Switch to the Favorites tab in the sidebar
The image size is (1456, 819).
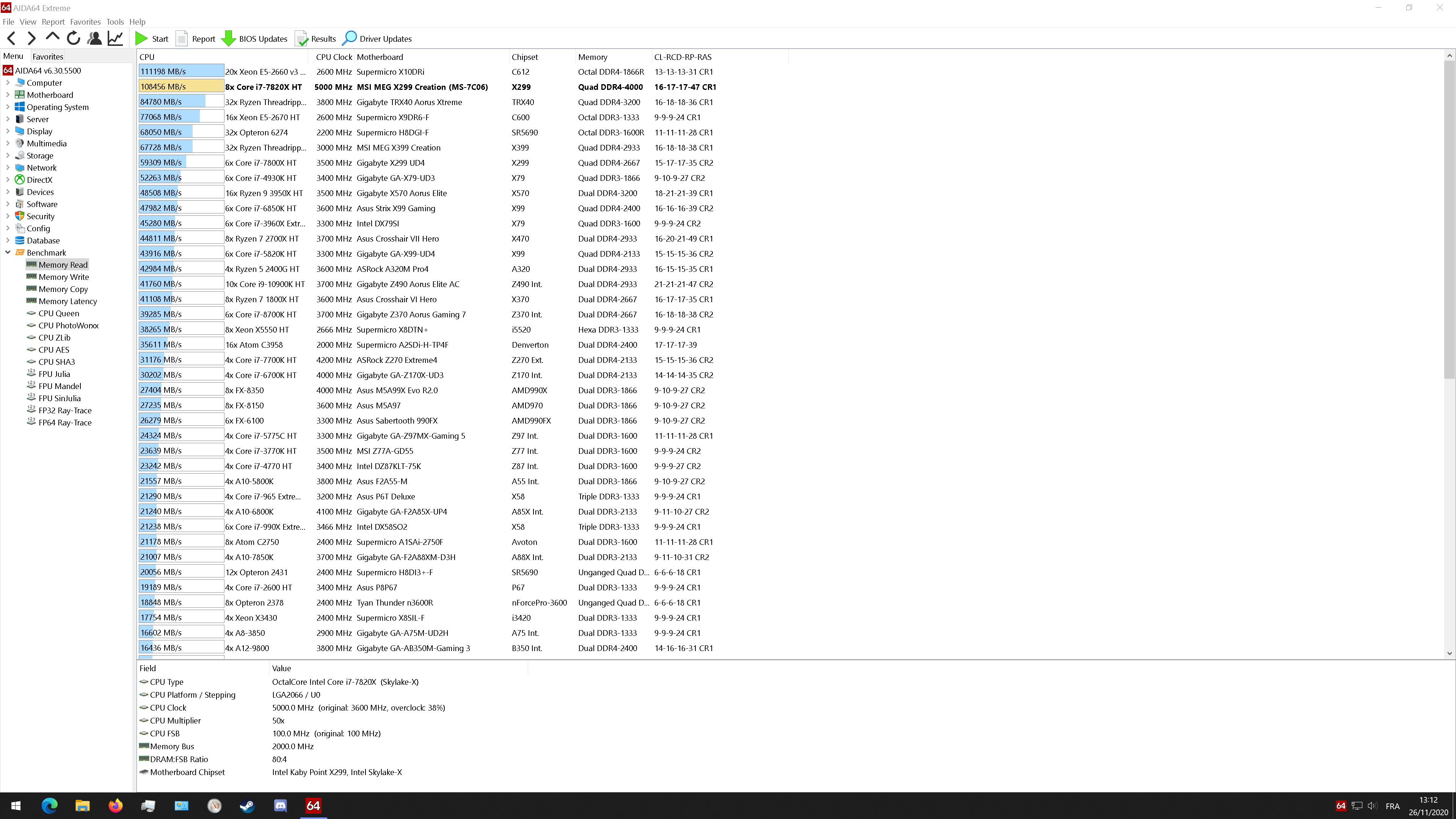[47, 56]
